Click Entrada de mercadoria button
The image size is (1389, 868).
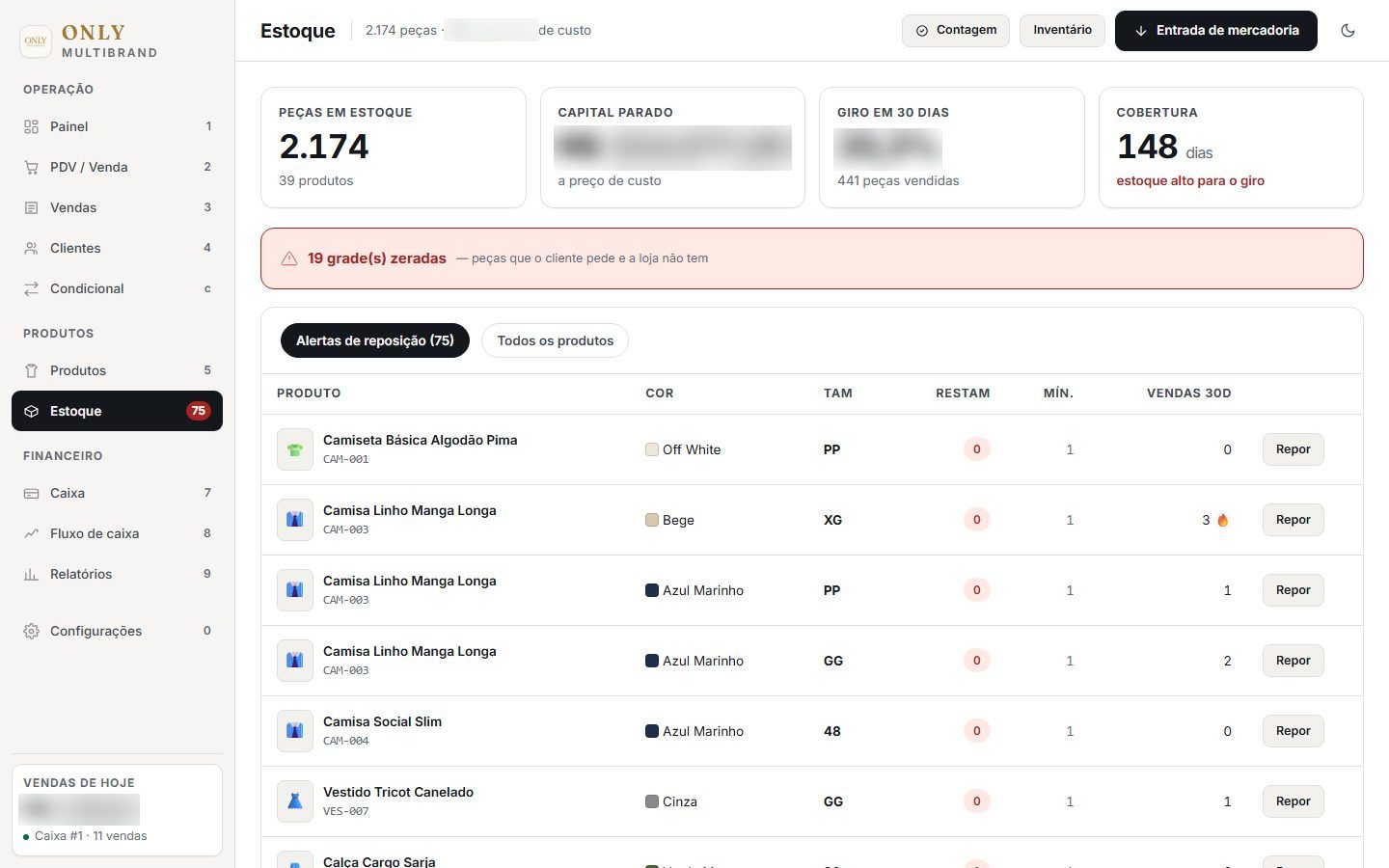click(x=1216, y=31)
